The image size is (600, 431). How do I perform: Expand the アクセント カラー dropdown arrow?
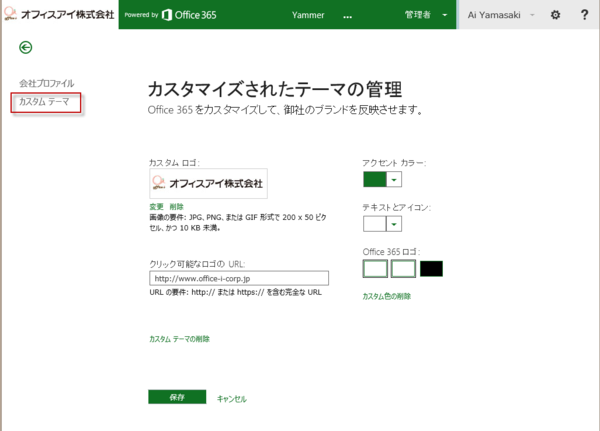click(x=394, y=179)
